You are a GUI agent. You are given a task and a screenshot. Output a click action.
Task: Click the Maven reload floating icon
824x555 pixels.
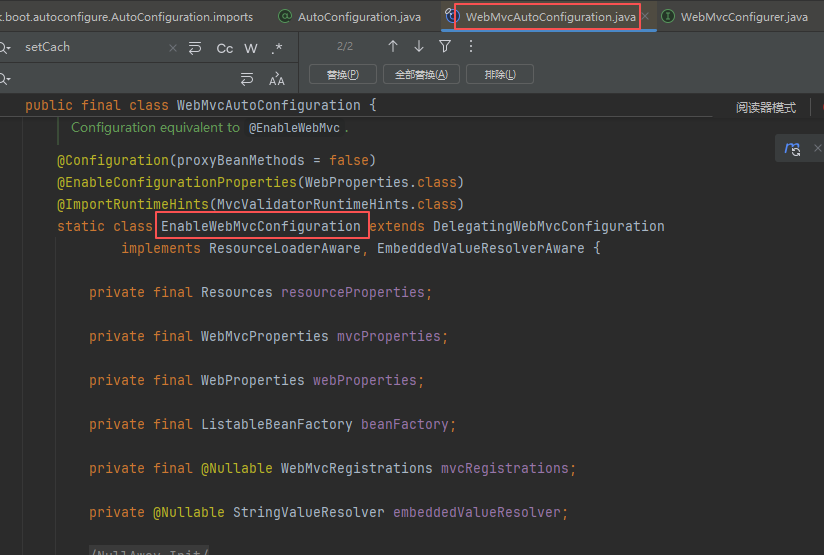pyautogui.click(x=792, y=149)
